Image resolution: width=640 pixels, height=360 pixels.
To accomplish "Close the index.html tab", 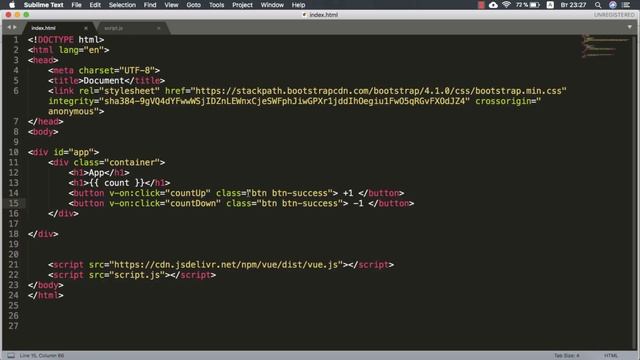I will tap(86, 28).
